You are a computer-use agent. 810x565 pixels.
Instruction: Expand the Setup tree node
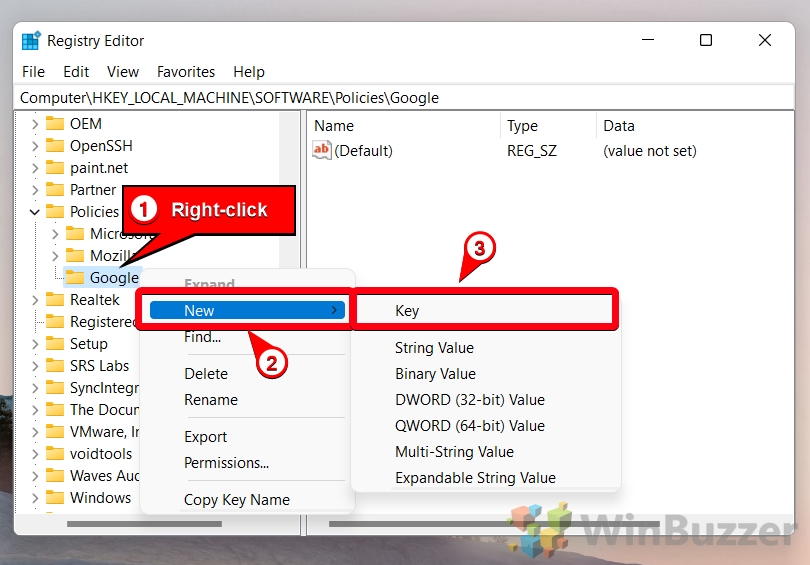tap(35, 344)
